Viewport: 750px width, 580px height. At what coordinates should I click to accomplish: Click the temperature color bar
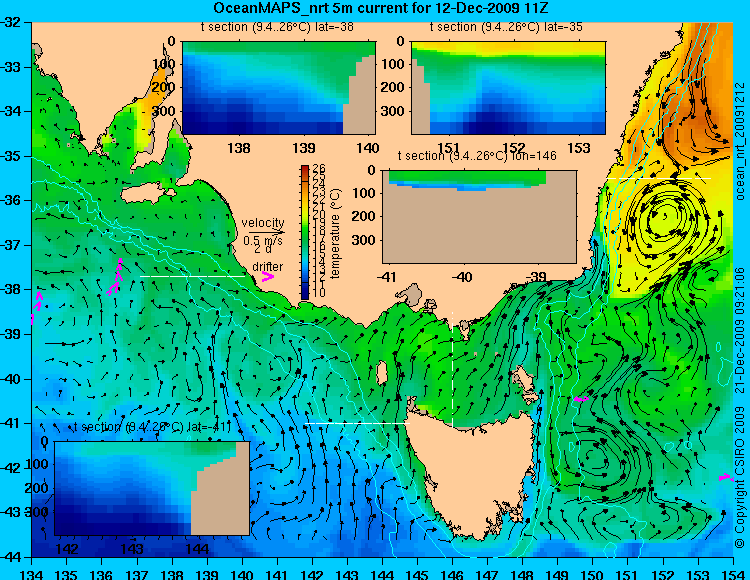[305, 232]
